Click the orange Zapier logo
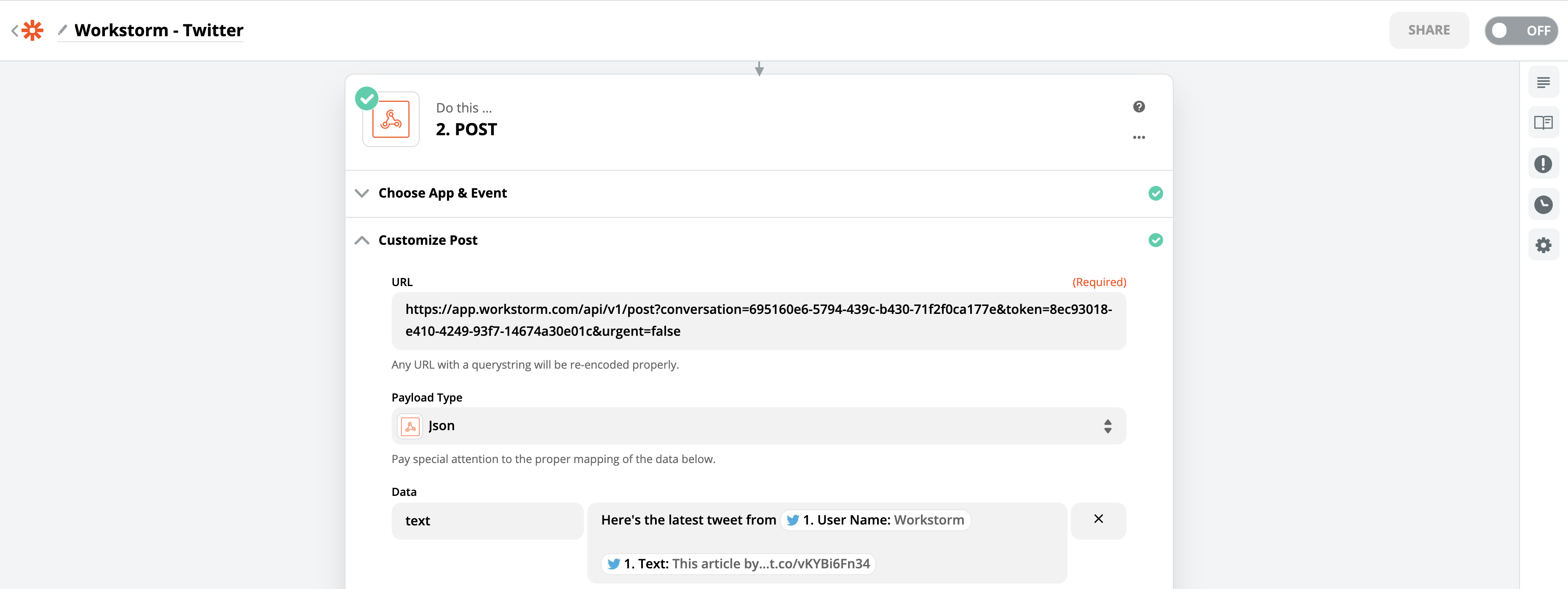 click(33, 30)
